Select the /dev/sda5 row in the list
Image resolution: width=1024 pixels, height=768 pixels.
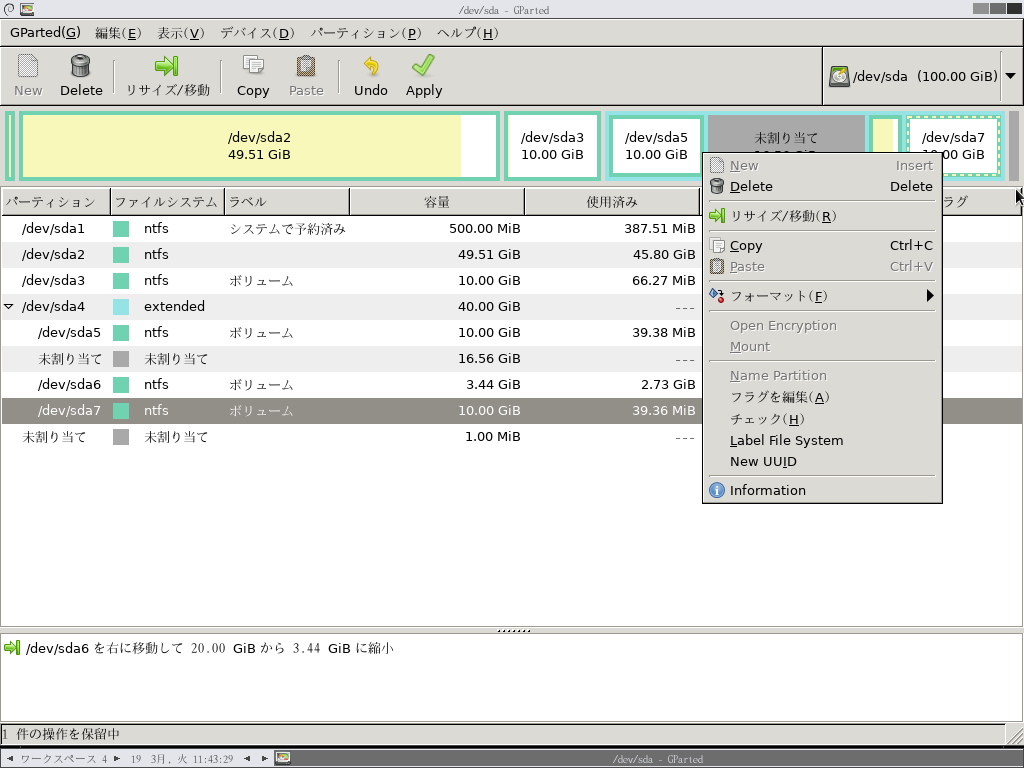point(351,332)
